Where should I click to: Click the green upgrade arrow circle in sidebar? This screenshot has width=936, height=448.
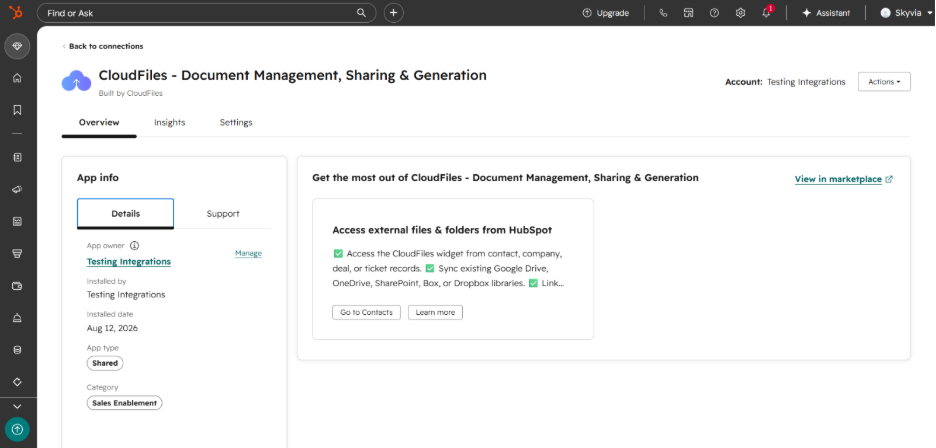coord(17,429)
